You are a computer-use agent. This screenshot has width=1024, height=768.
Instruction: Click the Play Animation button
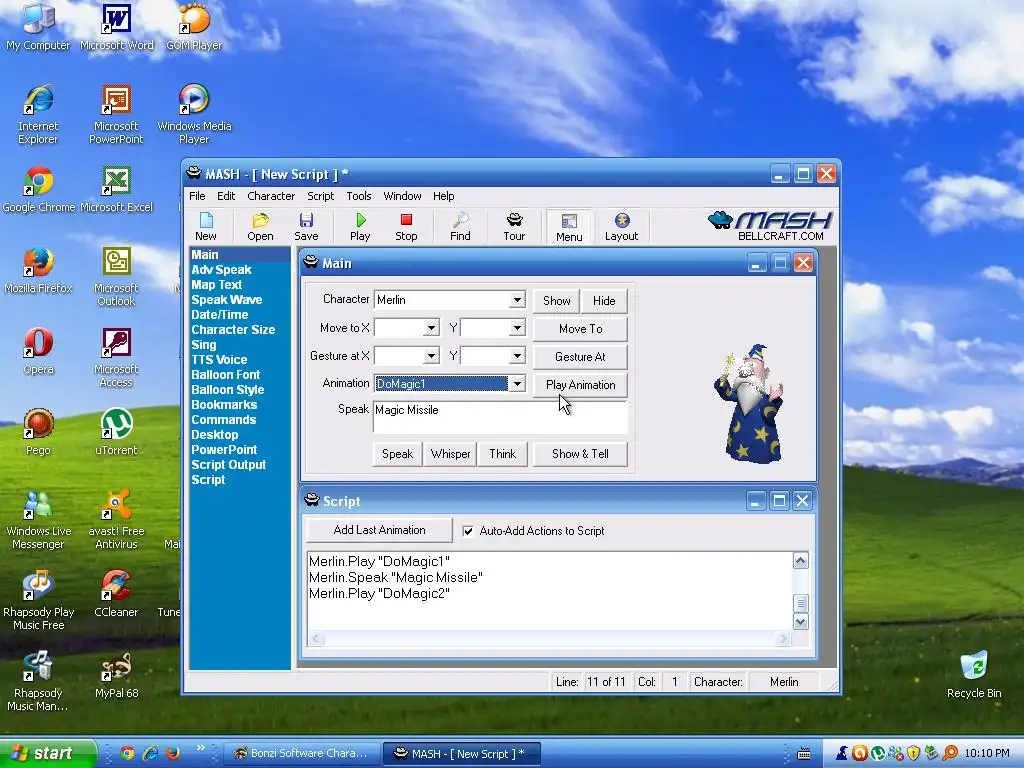click(581, 385)
